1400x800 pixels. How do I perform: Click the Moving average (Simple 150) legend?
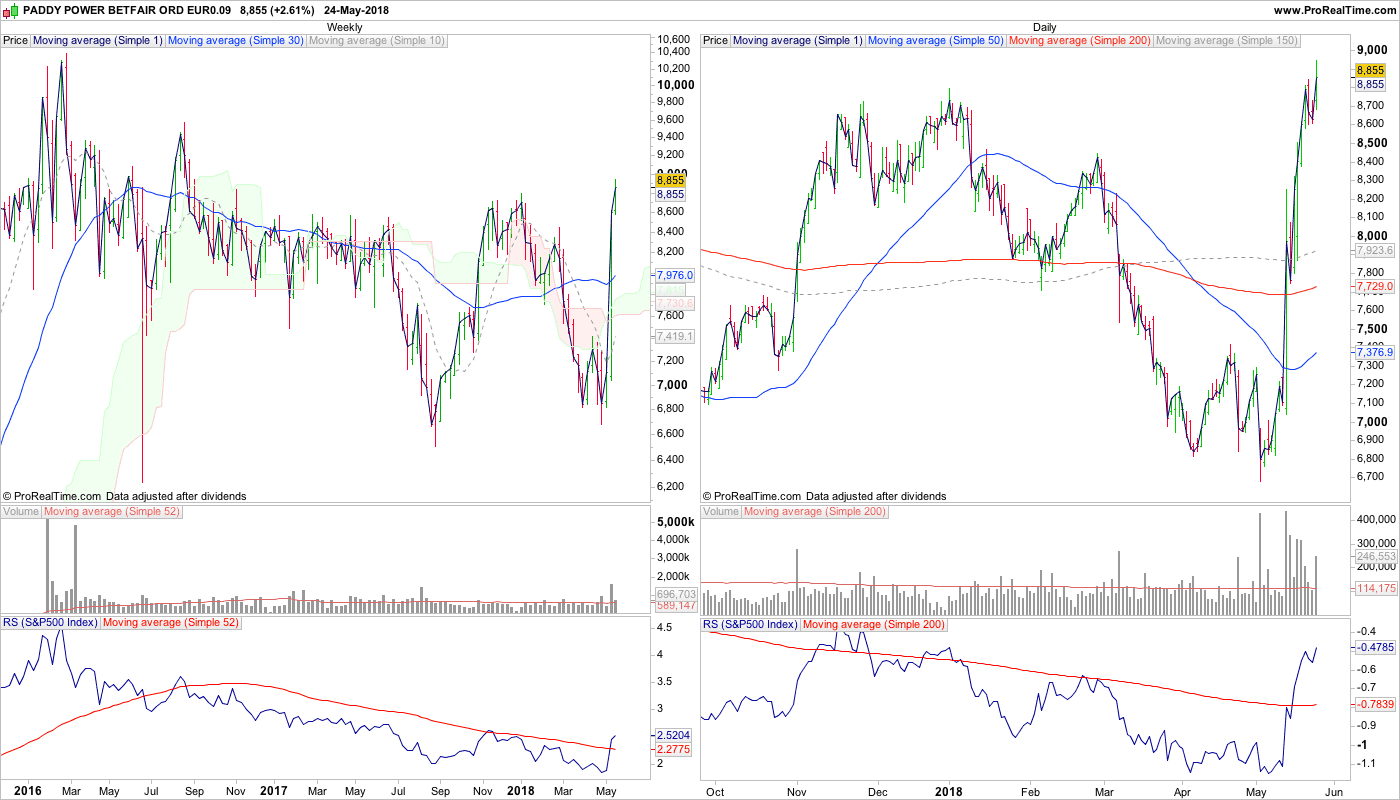[1227, 41]
